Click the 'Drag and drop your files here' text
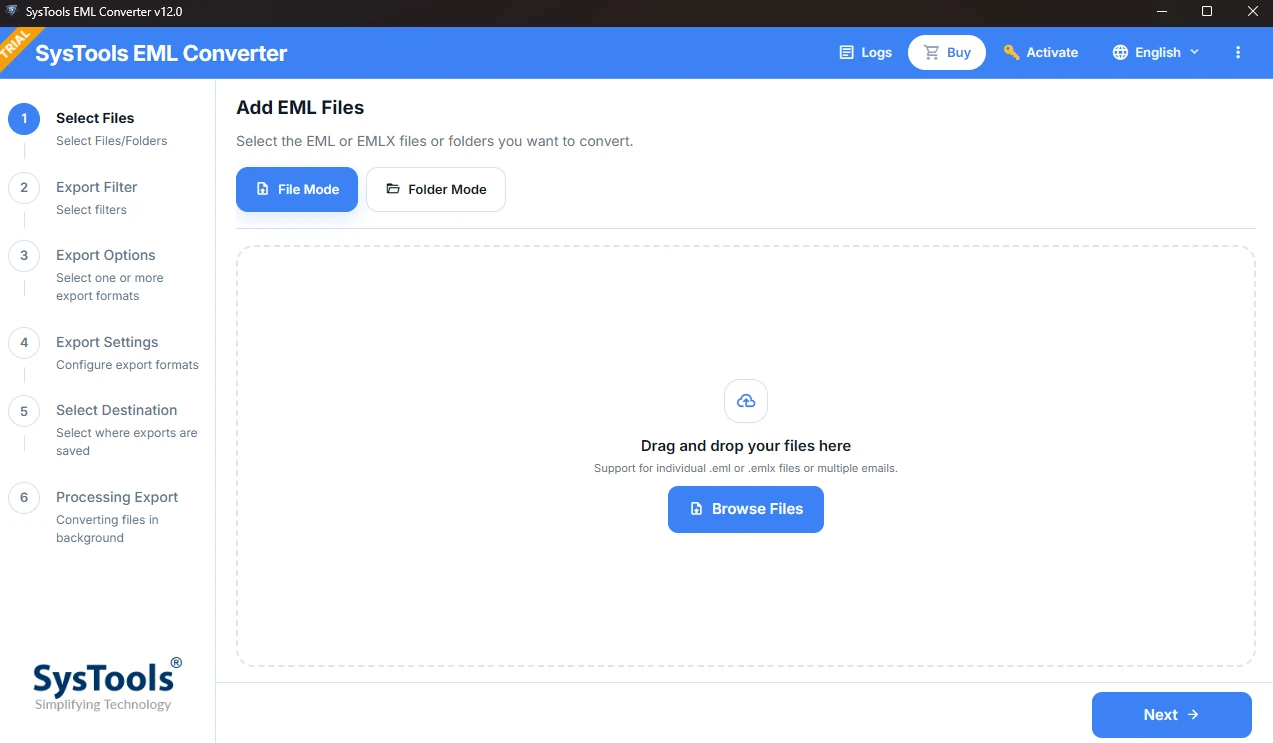This screenshot has width=1273, height=743. click(746, 446)
